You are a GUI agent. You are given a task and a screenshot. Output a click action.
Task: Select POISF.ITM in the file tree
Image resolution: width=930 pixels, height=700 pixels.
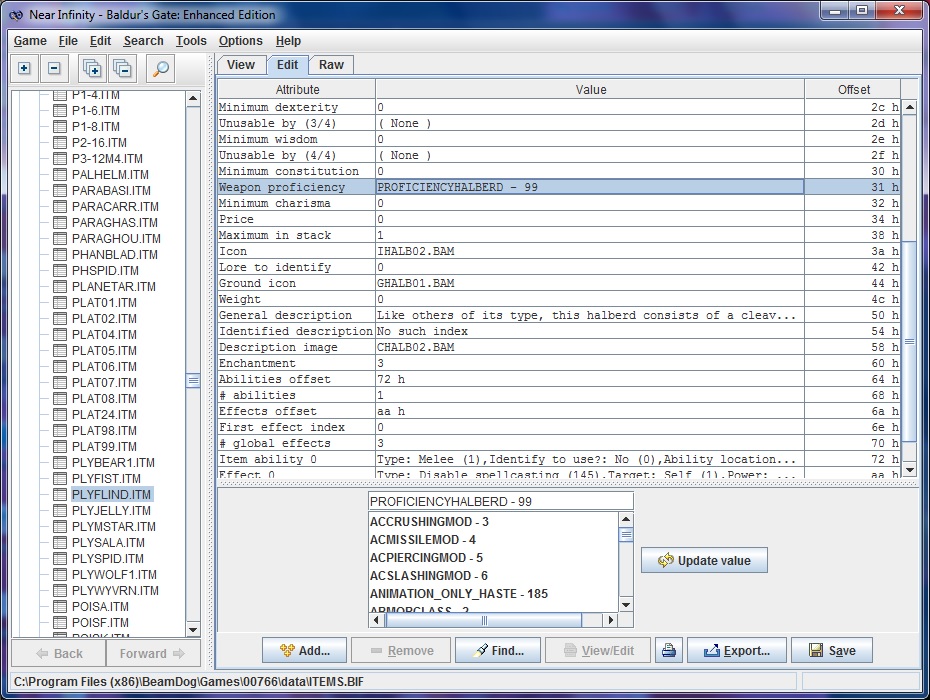coord(100,622)
